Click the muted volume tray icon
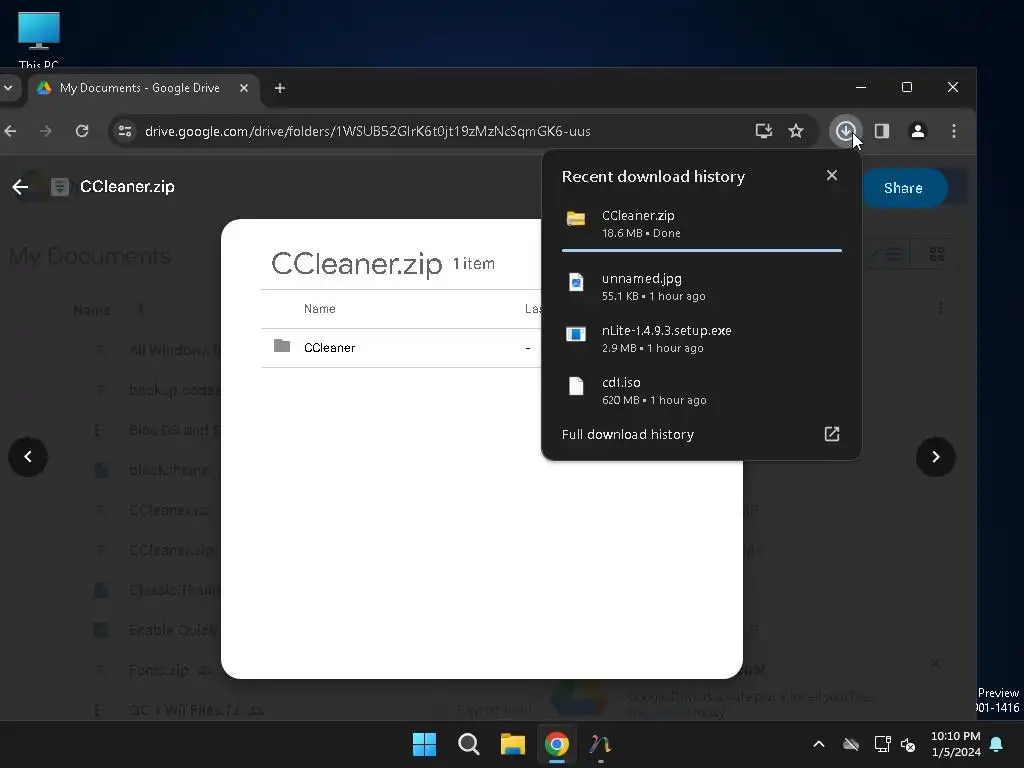1024x768 pixels. tap(908, 744)
